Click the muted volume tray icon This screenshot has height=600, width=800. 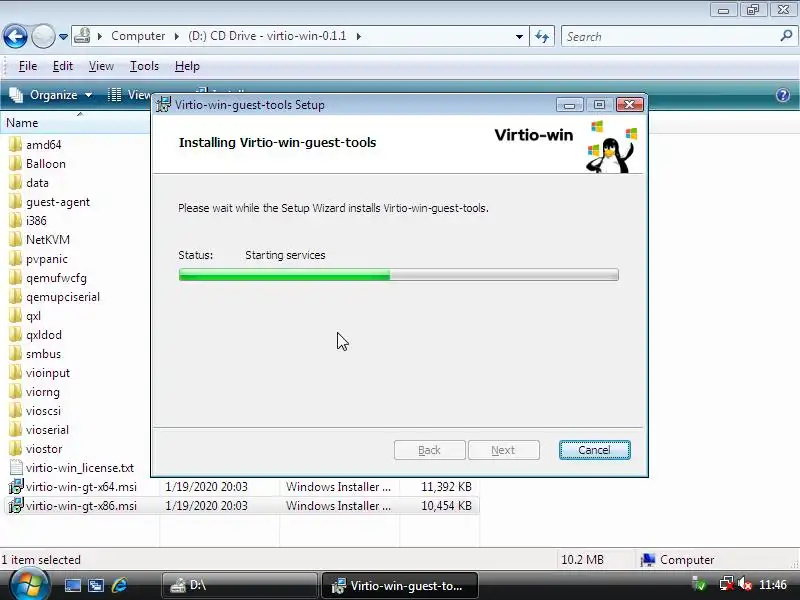click(745, 584)
